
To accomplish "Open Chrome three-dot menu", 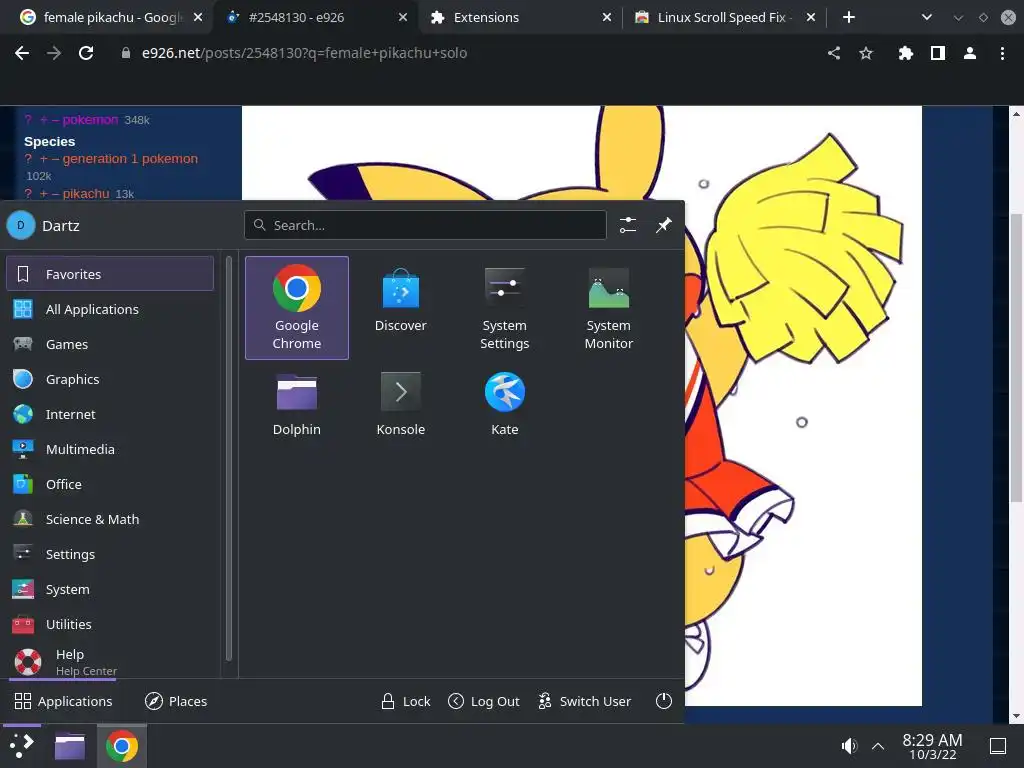I will [x=1002, y=53].
